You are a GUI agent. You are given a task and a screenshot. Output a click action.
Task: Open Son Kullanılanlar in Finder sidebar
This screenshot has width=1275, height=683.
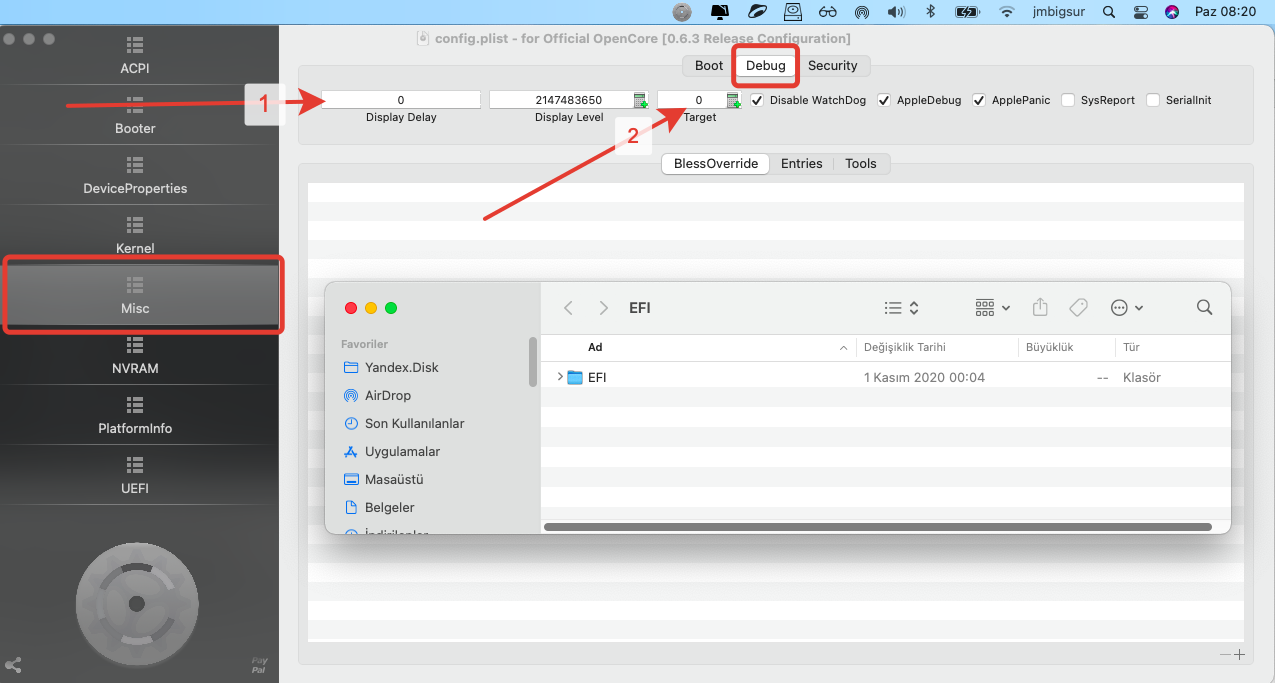pyautogui.click(x=414, y=423)
